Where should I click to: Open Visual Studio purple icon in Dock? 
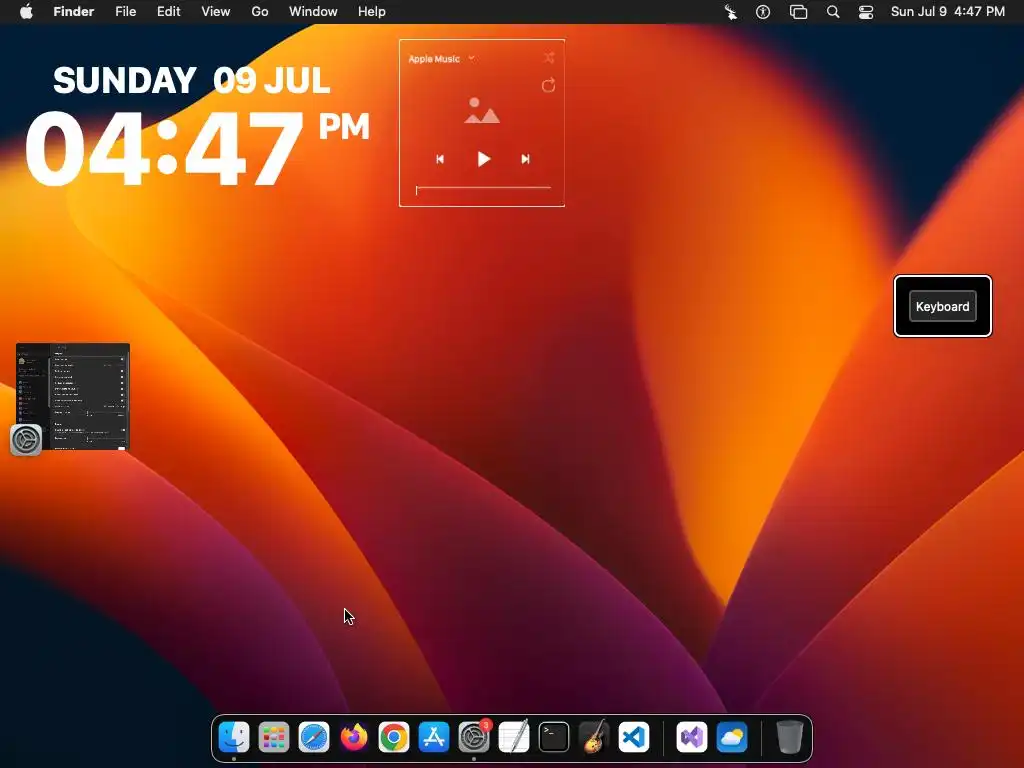(692, 737)
